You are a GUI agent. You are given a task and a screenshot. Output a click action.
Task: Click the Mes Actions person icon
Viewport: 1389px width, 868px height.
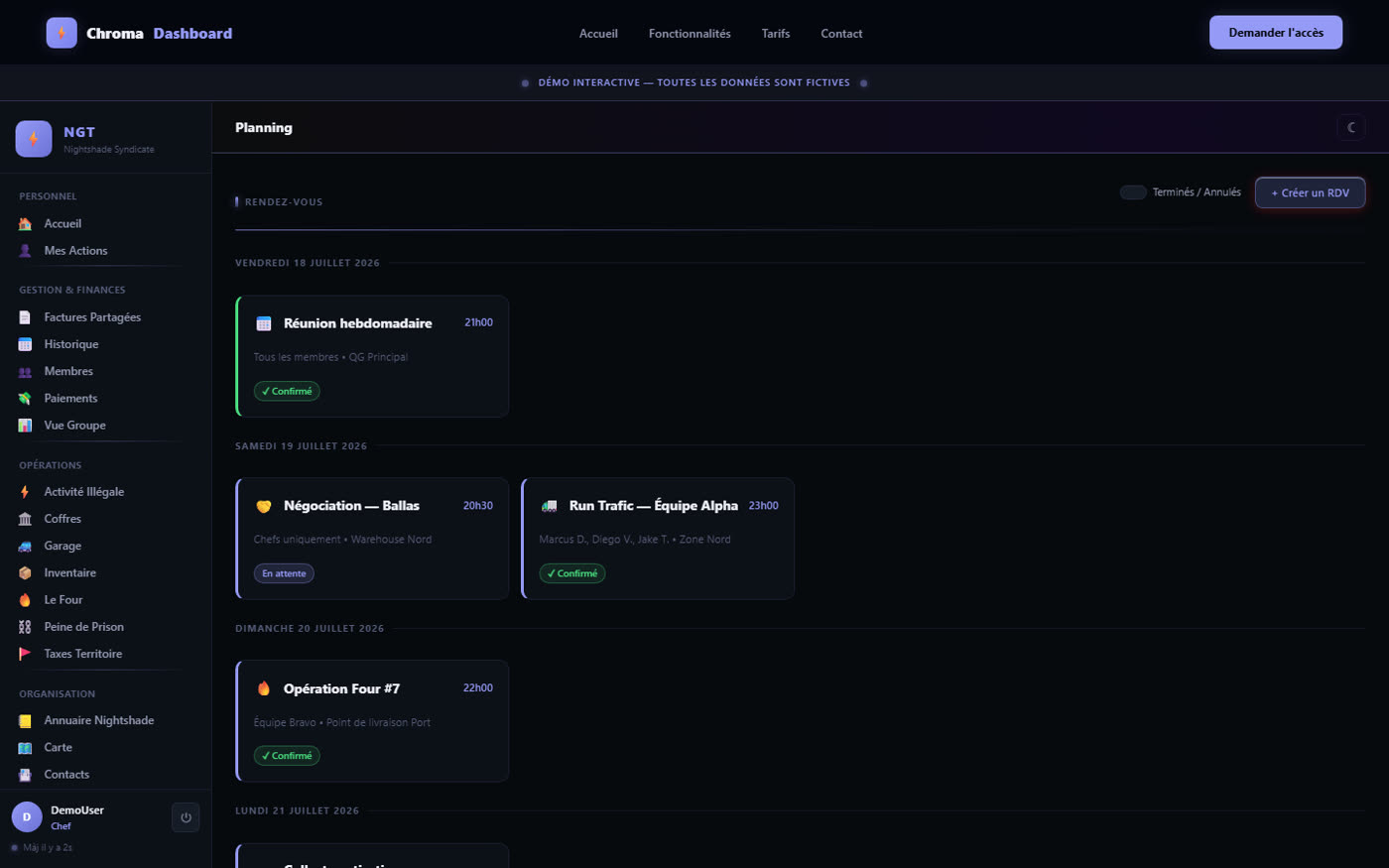[25, 251]
